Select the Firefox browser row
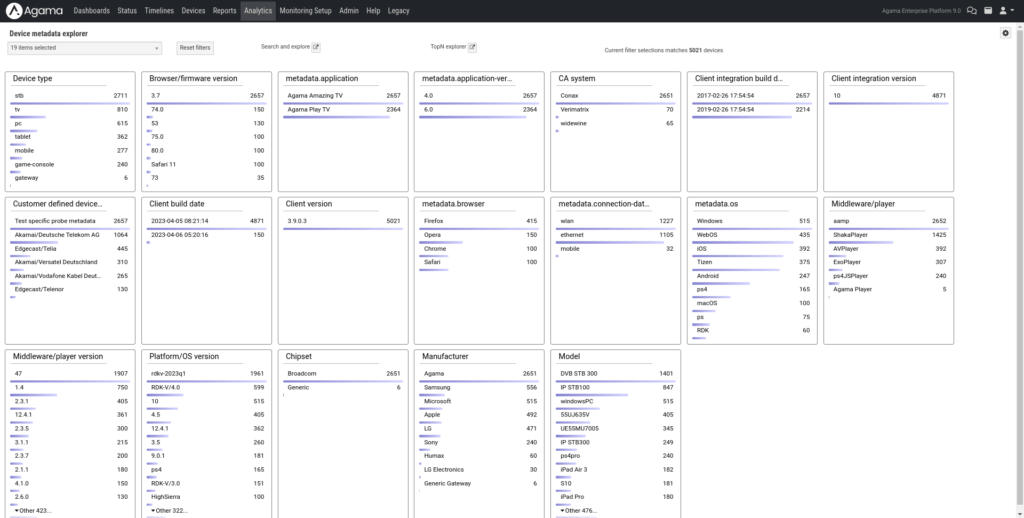 click(x=479, y=220)
